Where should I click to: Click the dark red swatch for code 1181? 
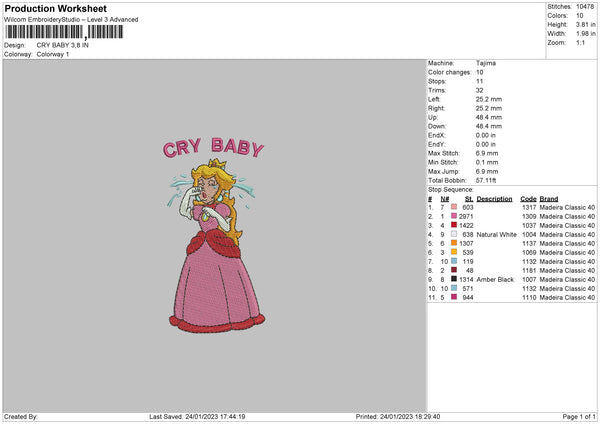pos(454,270)
